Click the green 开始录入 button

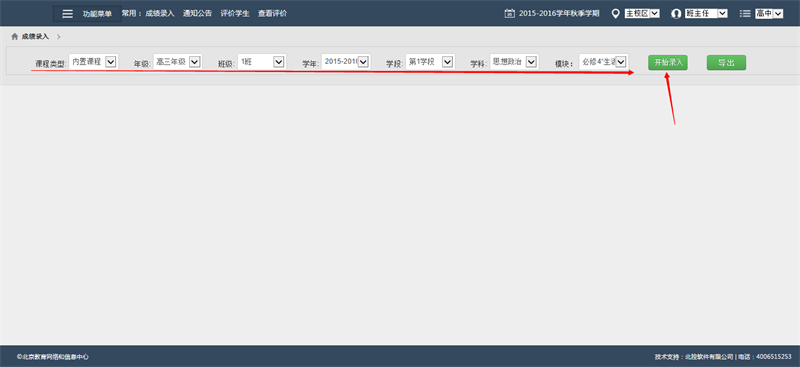(668, 63)
